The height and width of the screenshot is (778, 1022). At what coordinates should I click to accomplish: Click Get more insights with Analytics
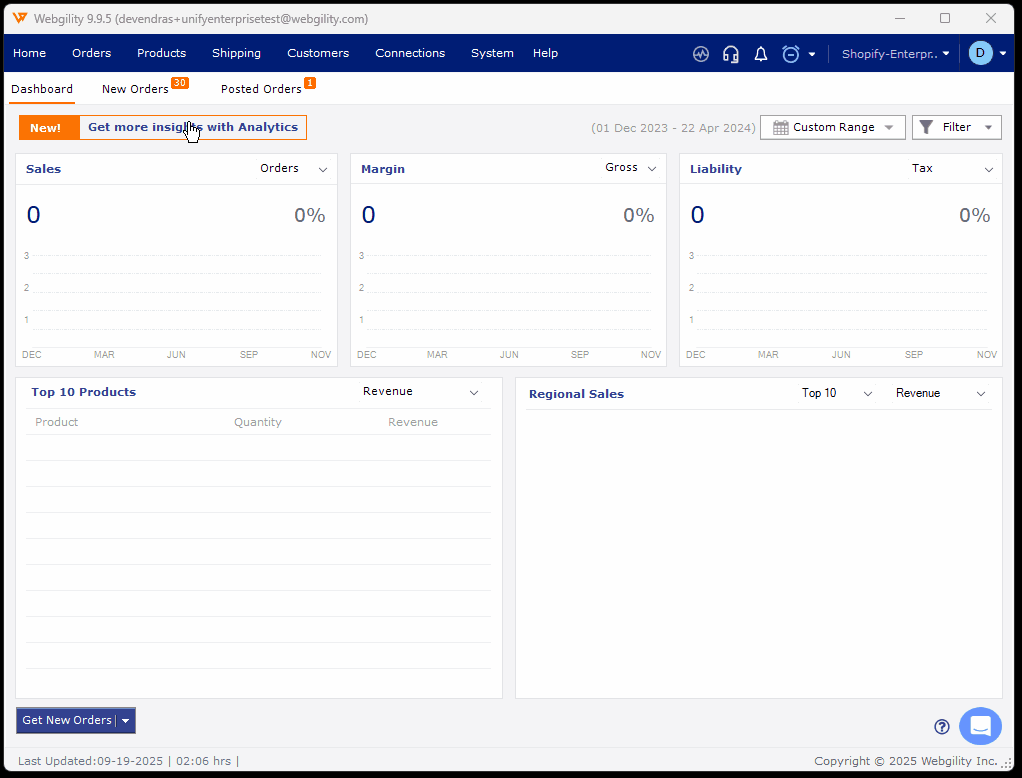coord(193,127)
